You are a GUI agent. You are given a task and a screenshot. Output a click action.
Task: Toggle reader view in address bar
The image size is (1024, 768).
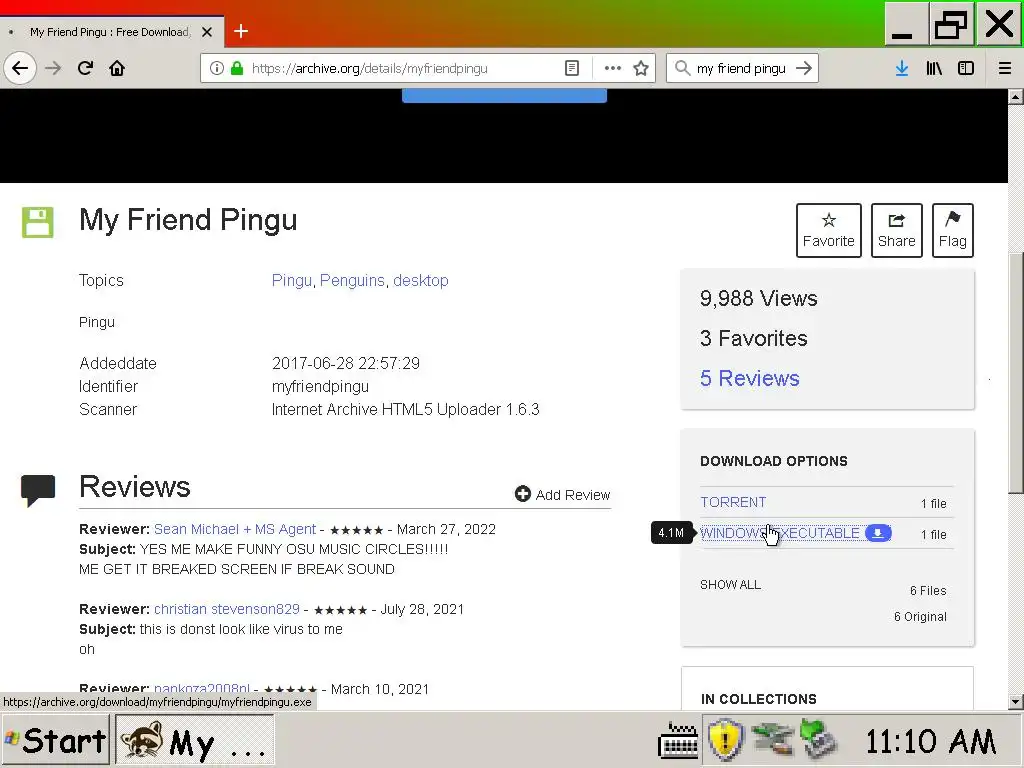coord(571,68)
